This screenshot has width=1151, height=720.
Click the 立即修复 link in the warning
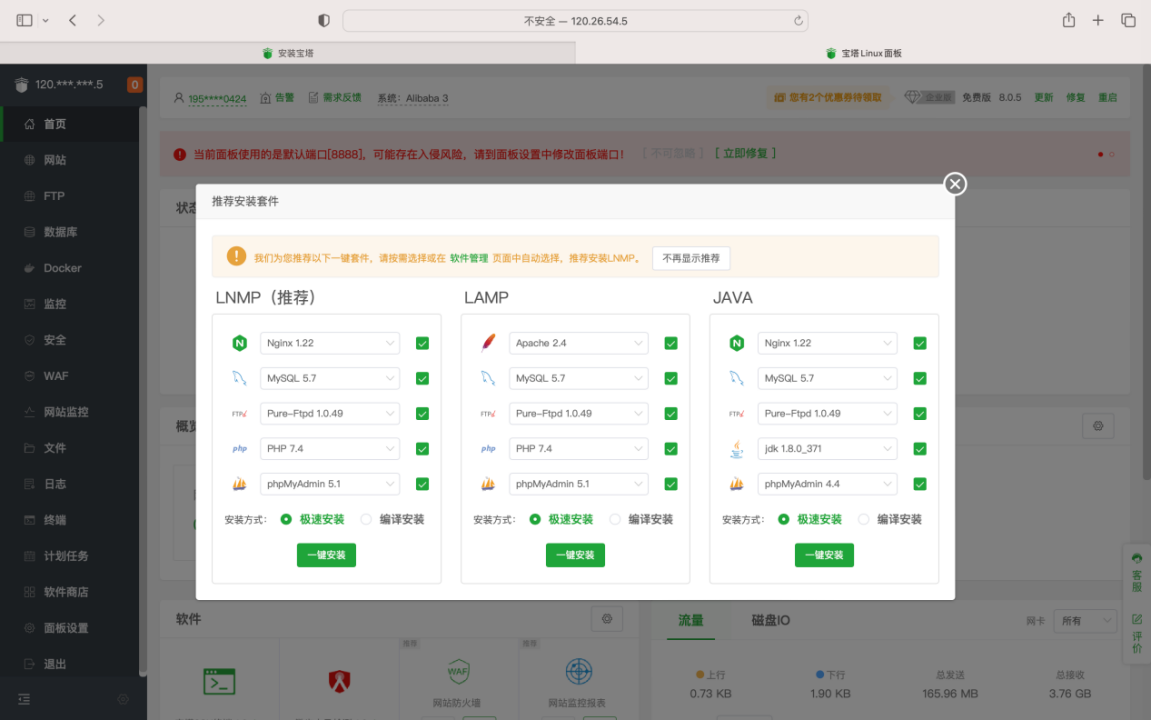[745, 153]
